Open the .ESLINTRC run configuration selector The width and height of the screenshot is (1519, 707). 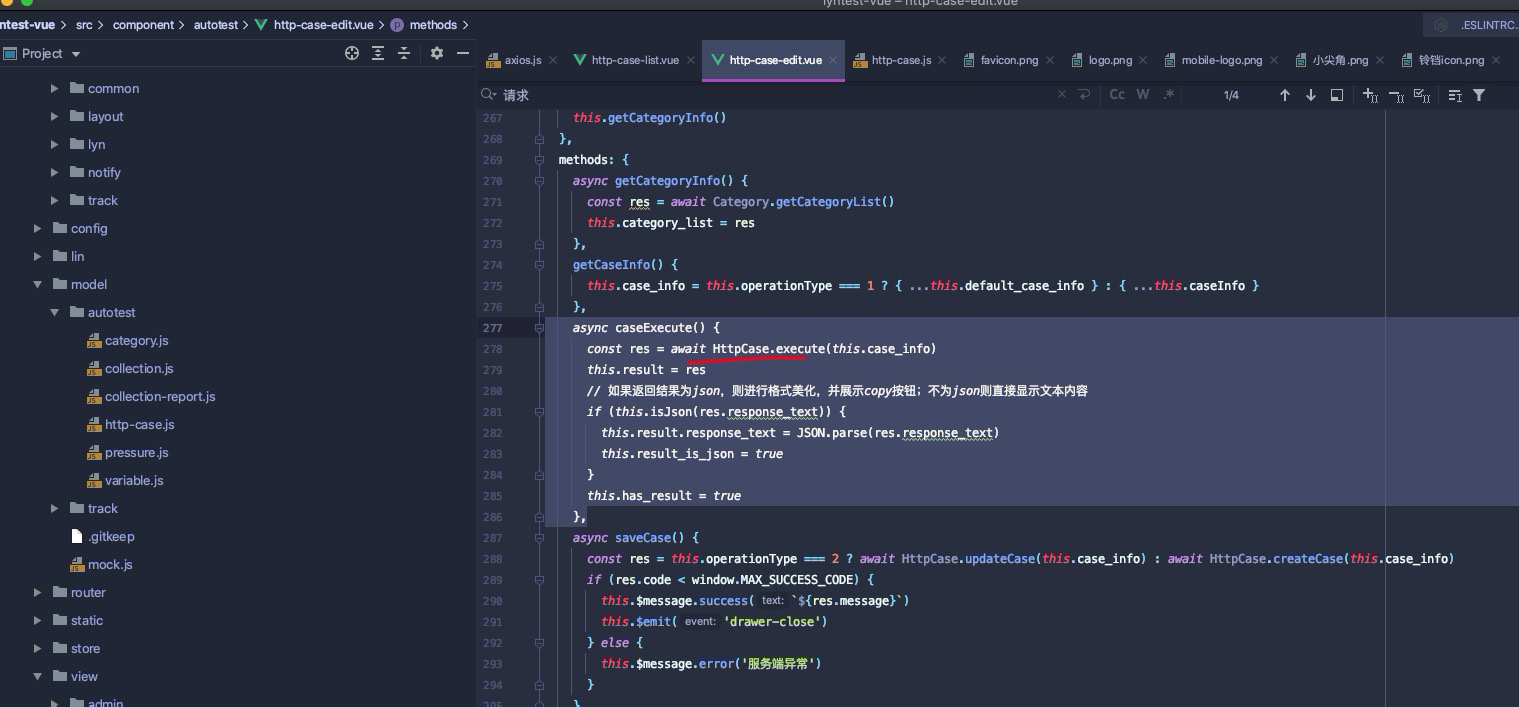click(x=1474, y=25)
